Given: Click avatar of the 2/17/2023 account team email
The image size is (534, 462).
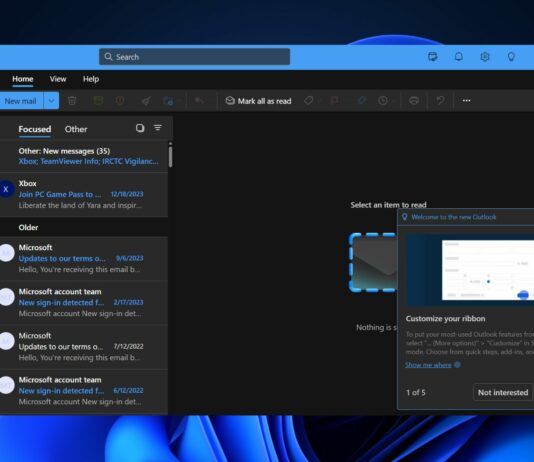Looking at the screenshot, I should pos(6,297).
